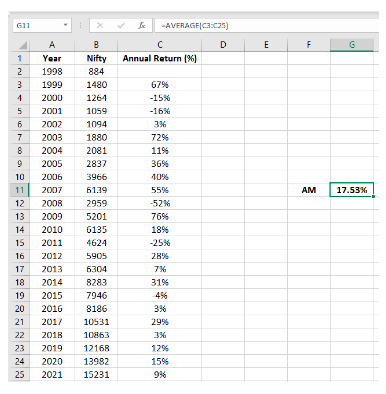Click the Nifty value 10863
Image resolution: width=386 pixels, height=394 pixels.
[x=96, y=335]
